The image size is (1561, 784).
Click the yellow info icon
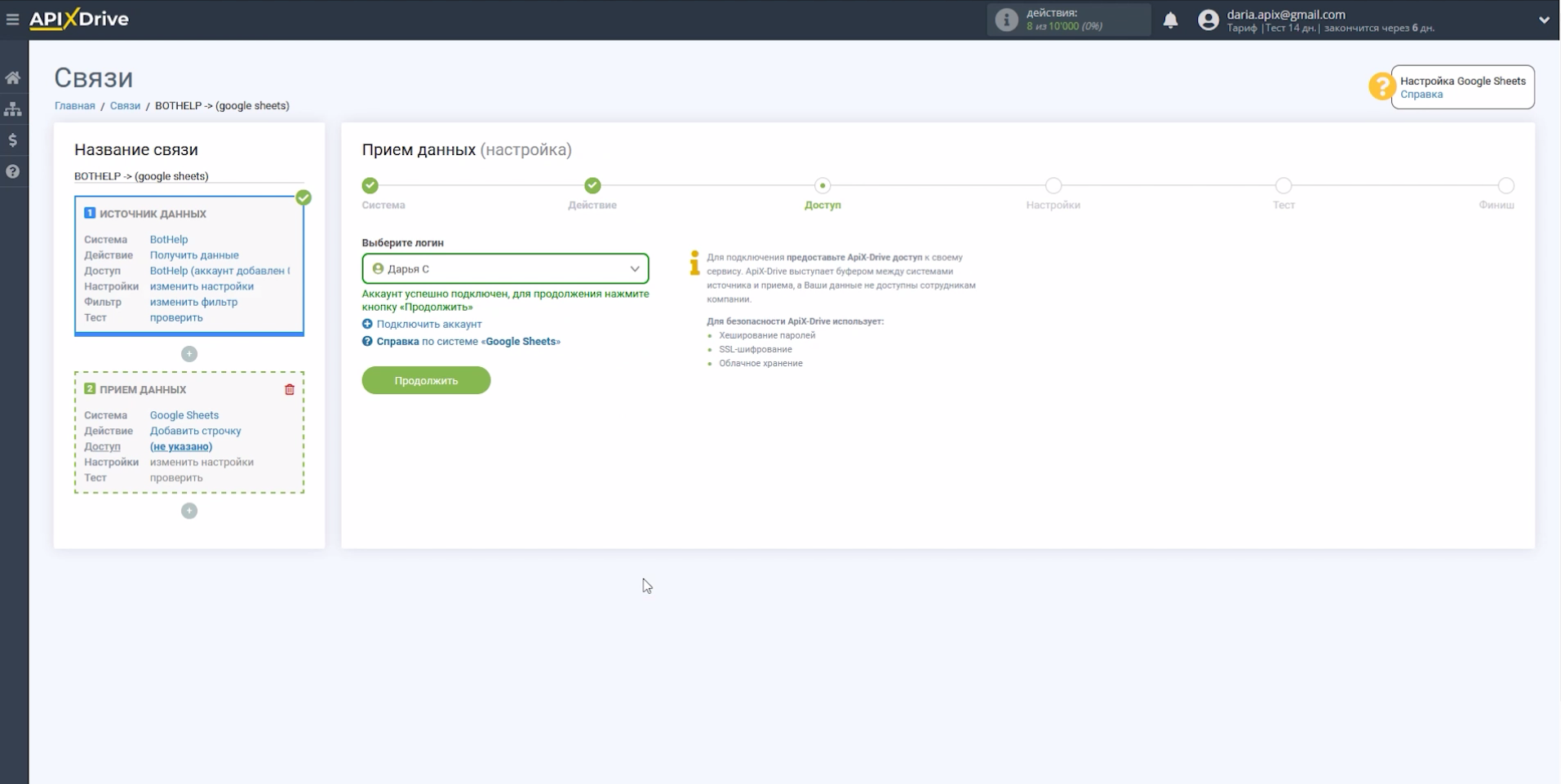point(694,263)
